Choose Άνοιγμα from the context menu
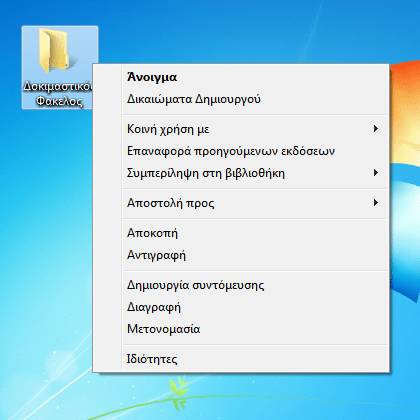This screenshot has width=420, height=420. [152, 77]
